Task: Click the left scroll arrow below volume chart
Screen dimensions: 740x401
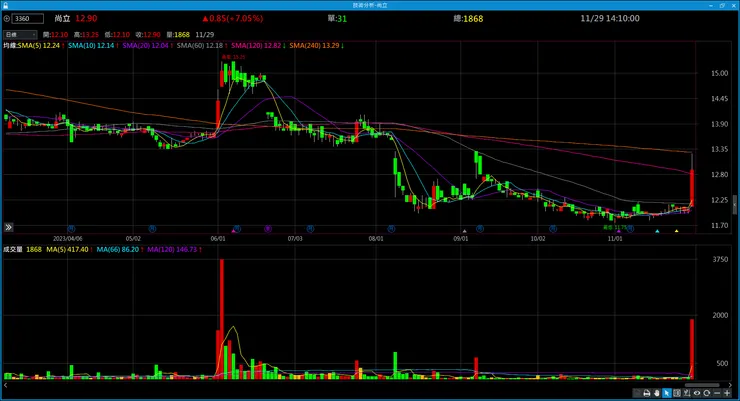Action: coord(6,385)
